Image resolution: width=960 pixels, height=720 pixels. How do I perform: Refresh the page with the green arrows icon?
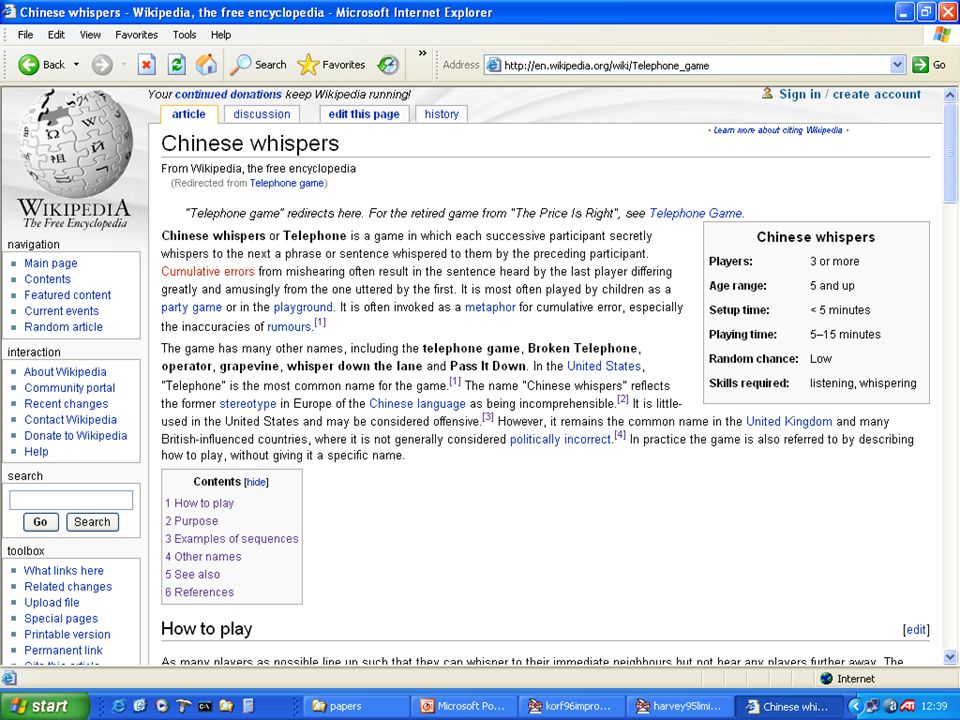tap(176, 64)
